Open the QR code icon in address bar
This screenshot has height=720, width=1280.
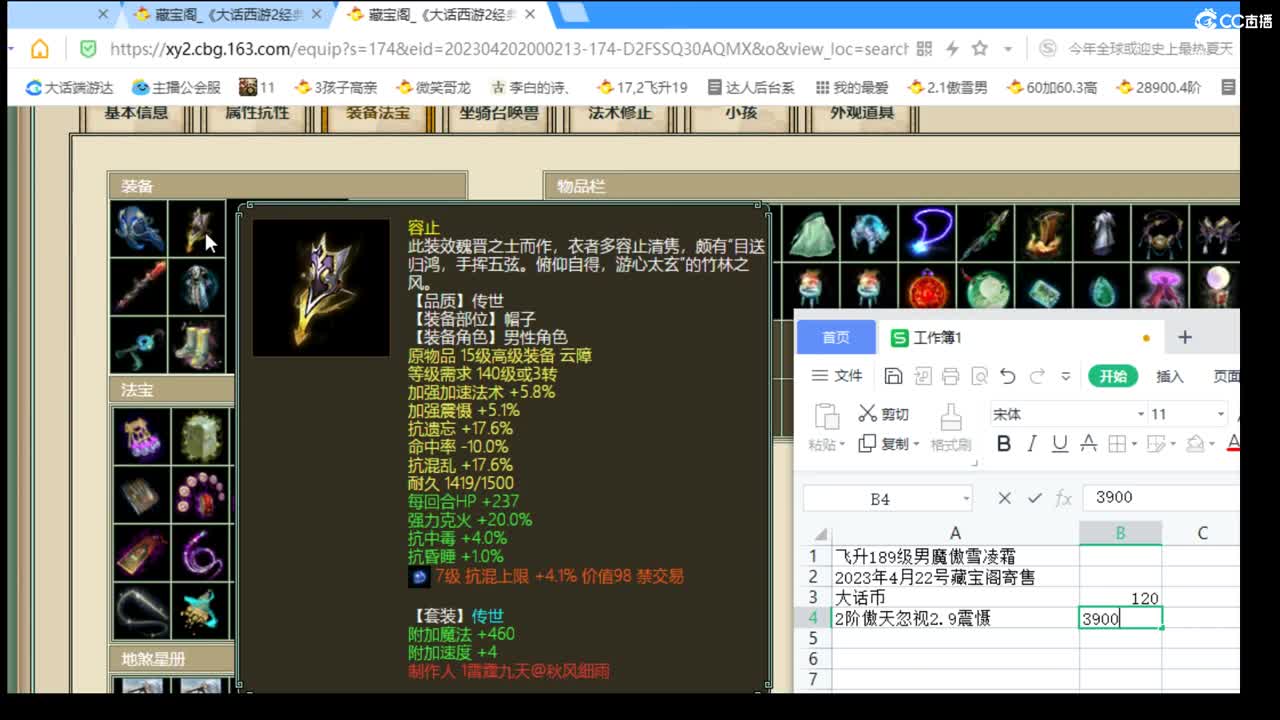click(x=924, y=49)
